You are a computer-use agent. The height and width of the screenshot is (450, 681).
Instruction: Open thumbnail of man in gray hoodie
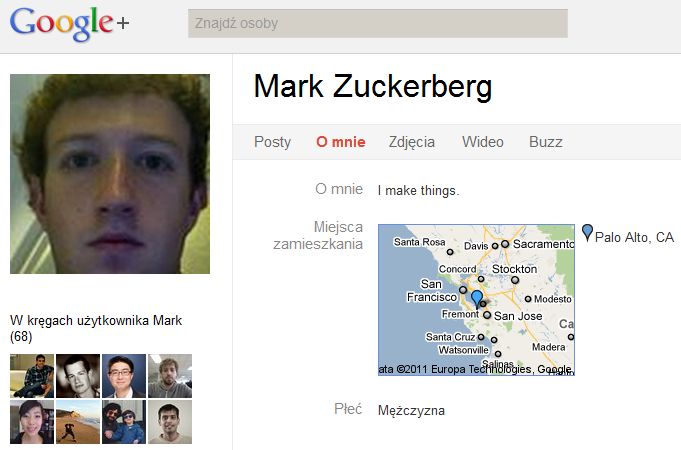tap(170, 376)
